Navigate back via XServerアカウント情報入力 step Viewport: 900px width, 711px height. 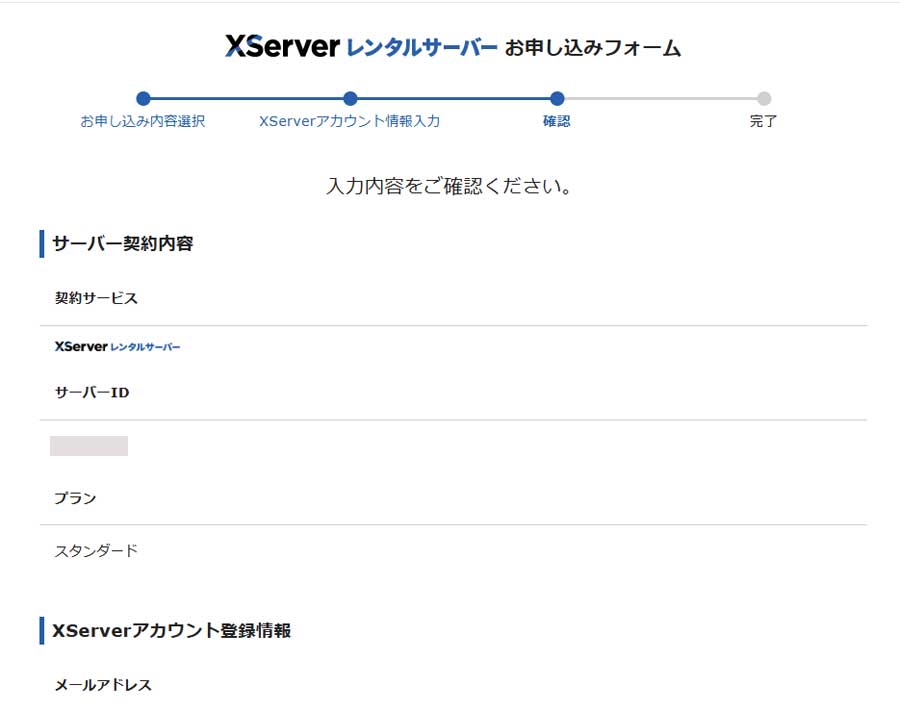pos(350,121)
